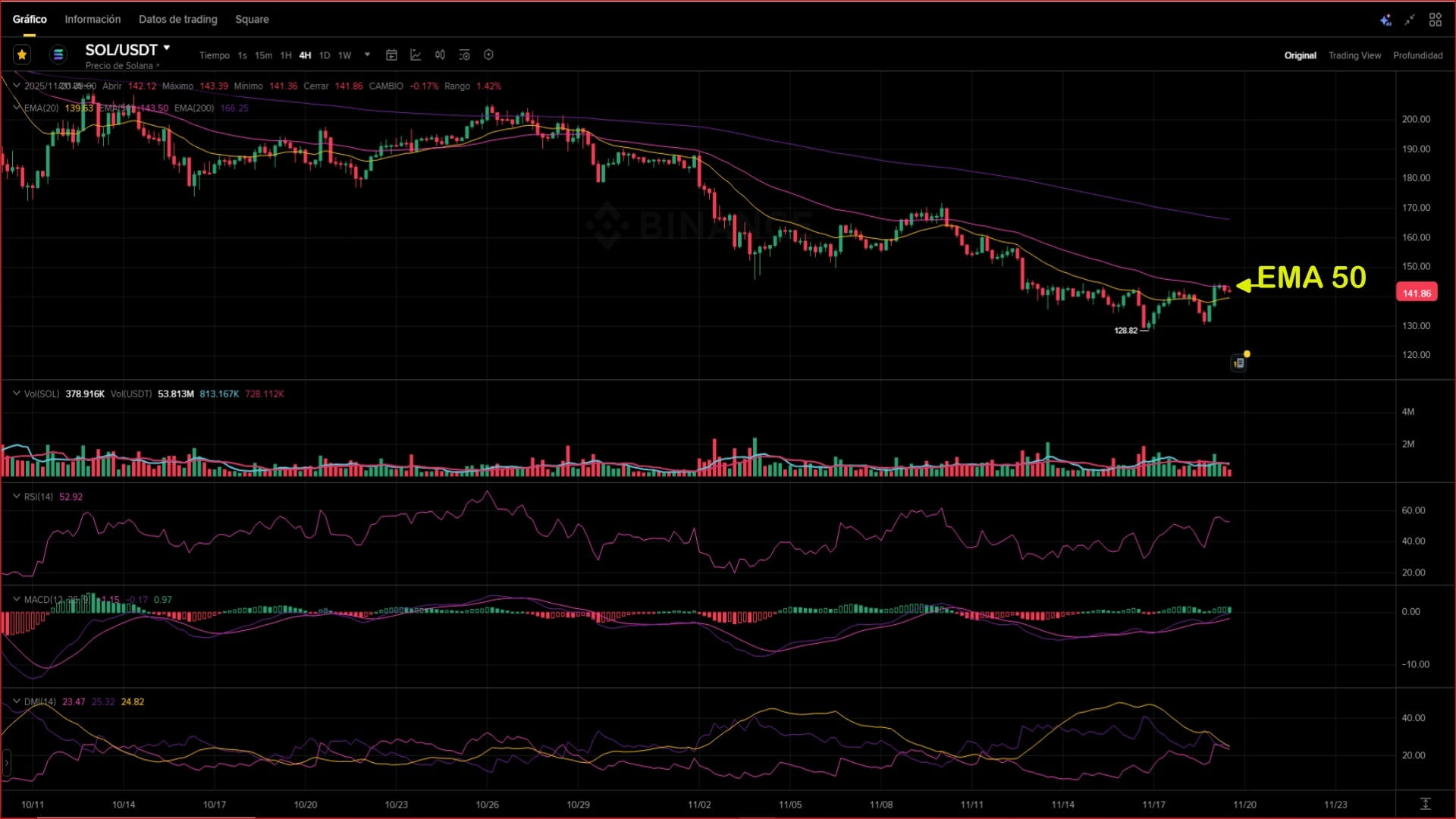This screenshot has height=819, width=1456.
Task: Switch chart to Trading View mode
Action: tap(1354, 55)
